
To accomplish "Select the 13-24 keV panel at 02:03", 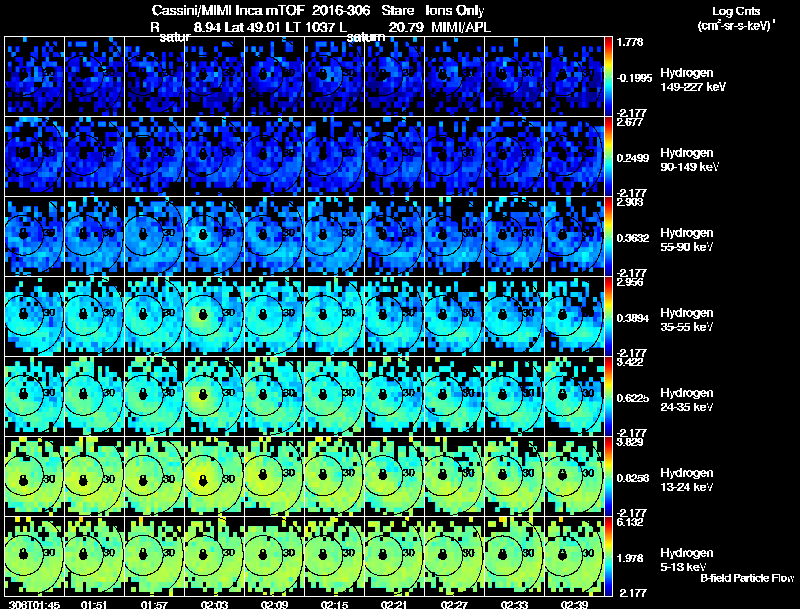I will coord(215,476).
